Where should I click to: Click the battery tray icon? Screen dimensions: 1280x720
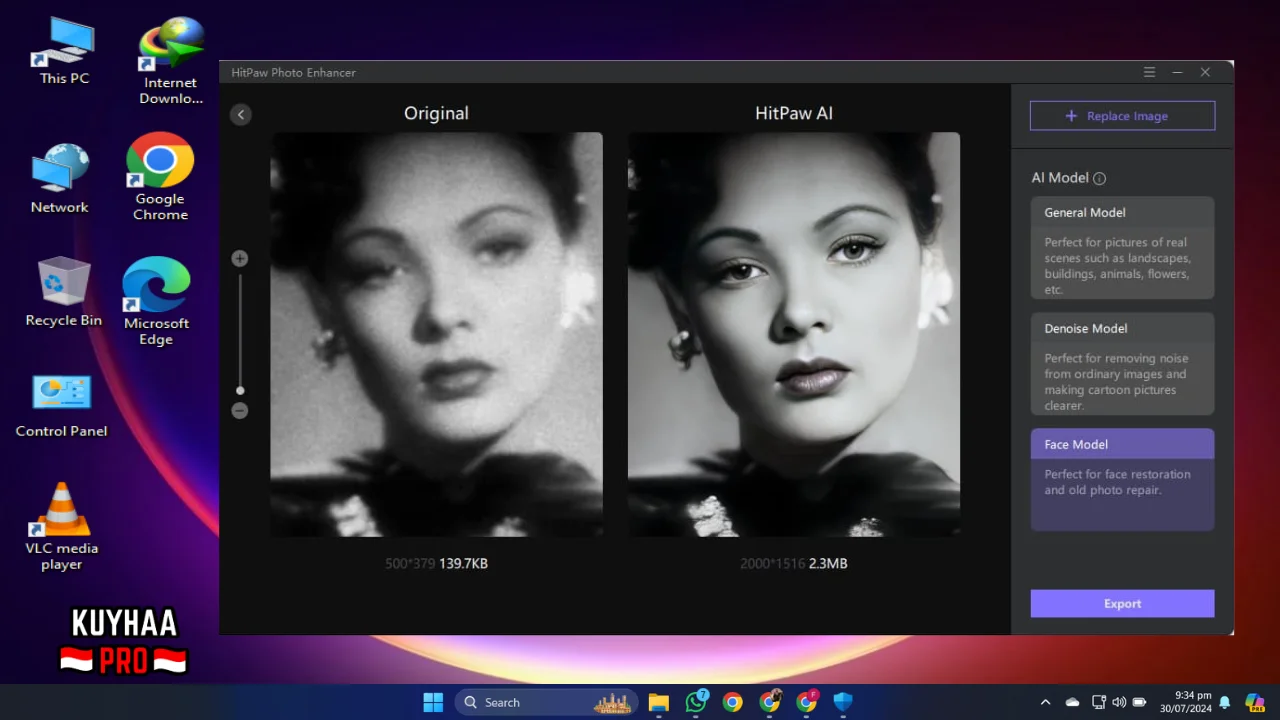(x=1139, y=702)
